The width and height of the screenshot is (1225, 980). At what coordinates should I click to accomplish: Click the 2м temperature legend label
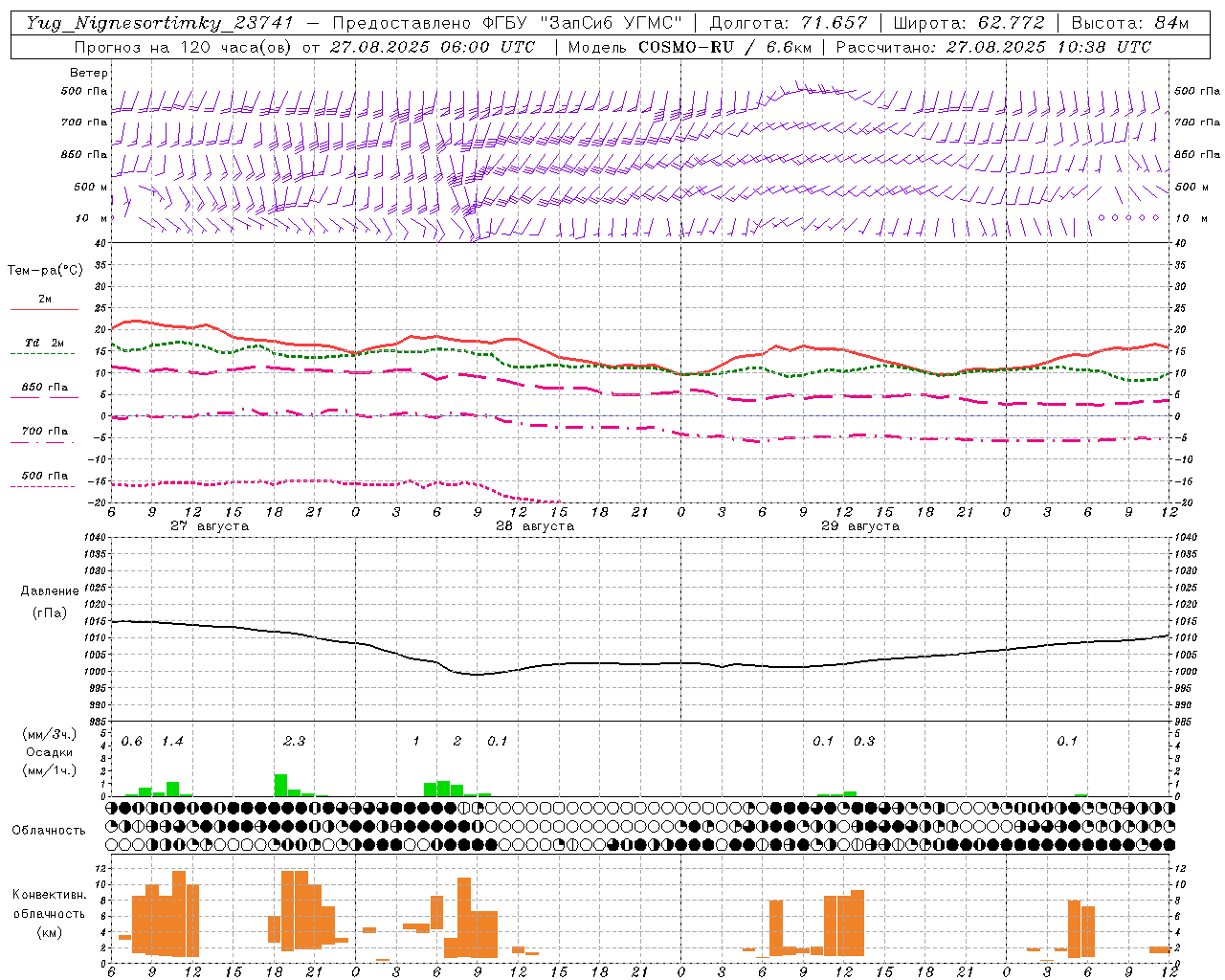[x=45, y=299]
